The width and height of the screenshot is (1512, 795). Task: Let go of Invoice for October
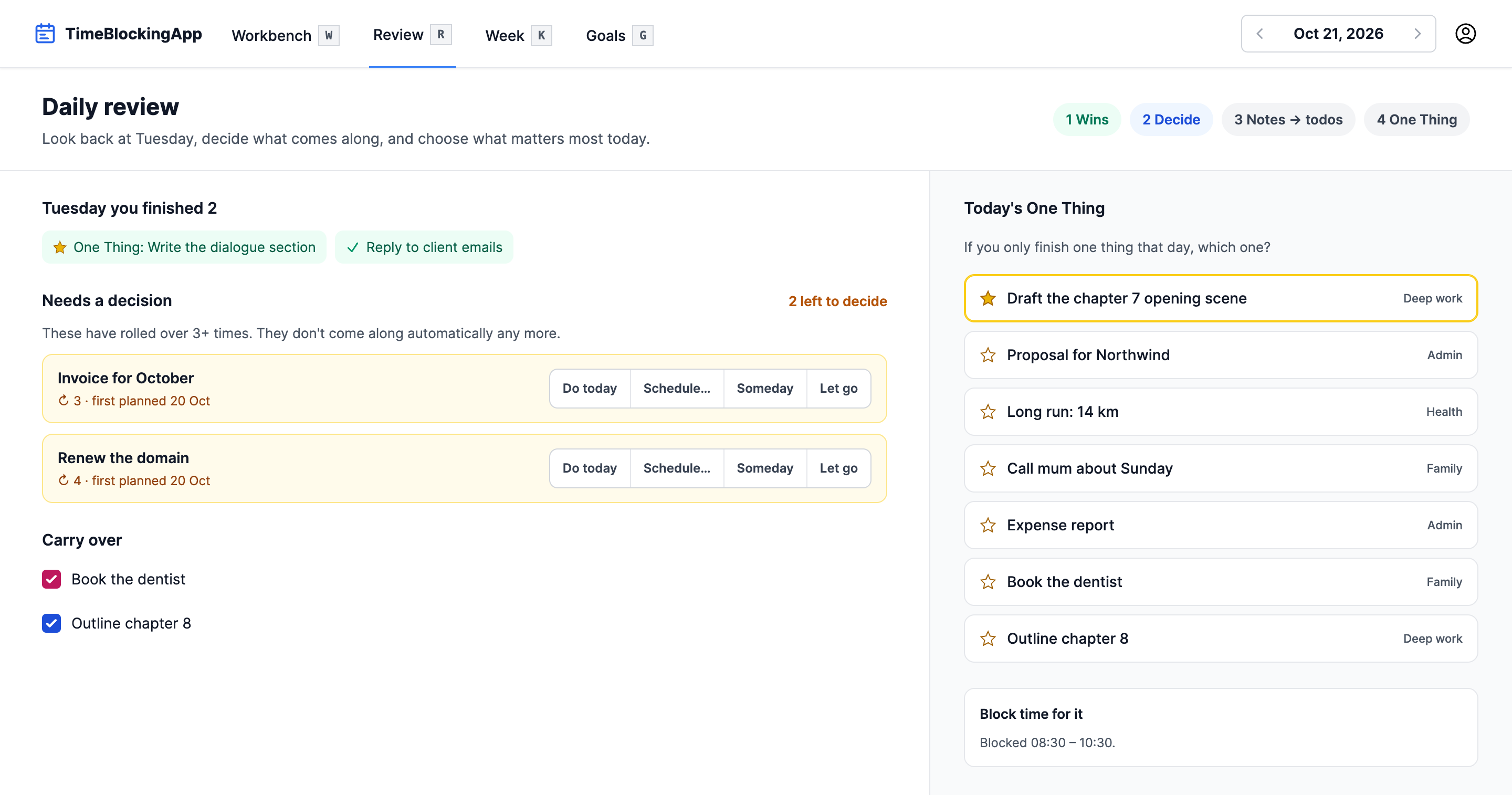point(839,388)
